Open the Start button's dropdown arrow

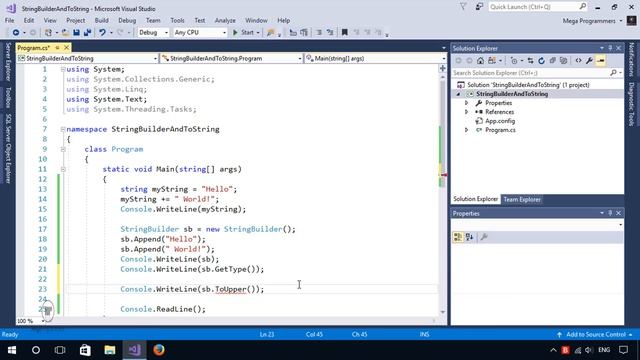click(258, 33)
